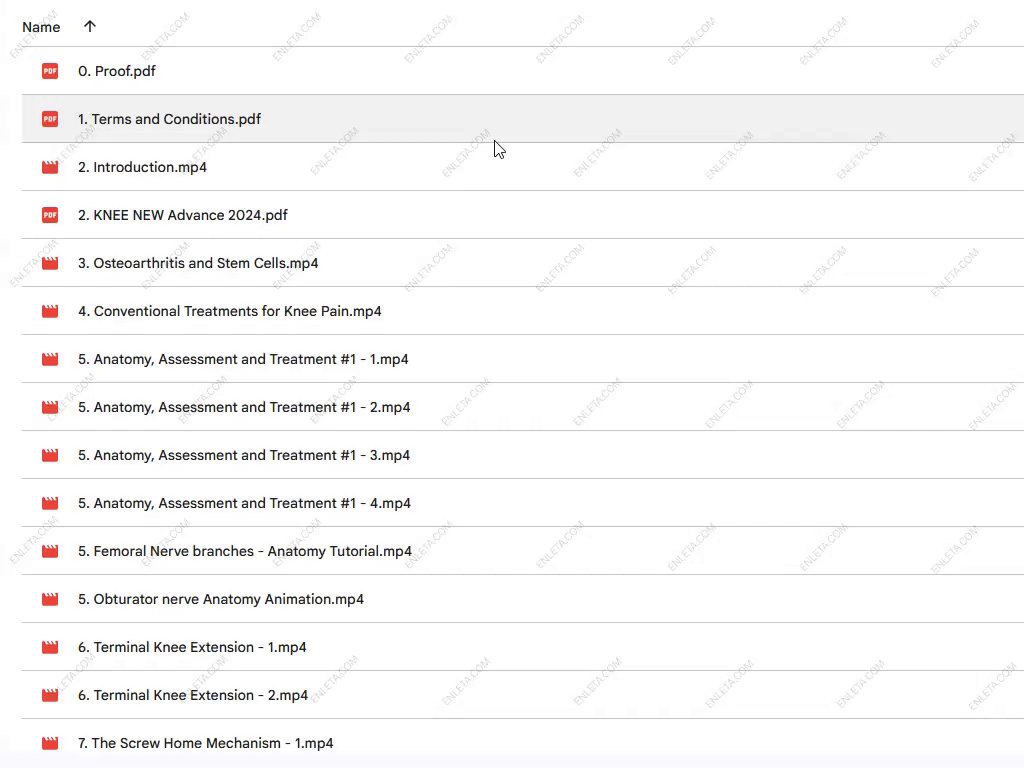Click video icon for Conventional Treatments for Knee Pain
The image size is (1024, 768).
coord(50,311)
